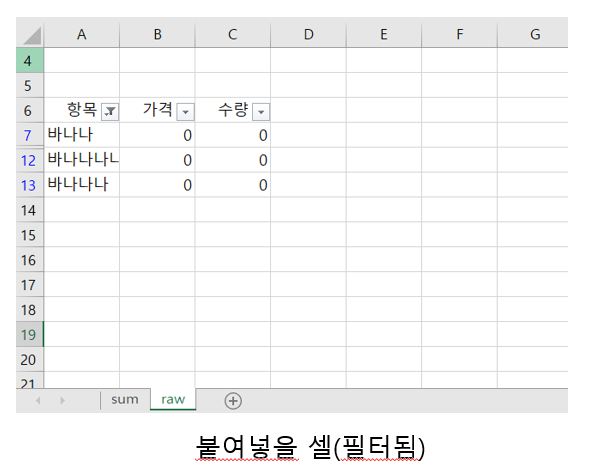Screen dimensions: 589x470
Task: Click the 가격 header cell text
Action: click(158, 110)
